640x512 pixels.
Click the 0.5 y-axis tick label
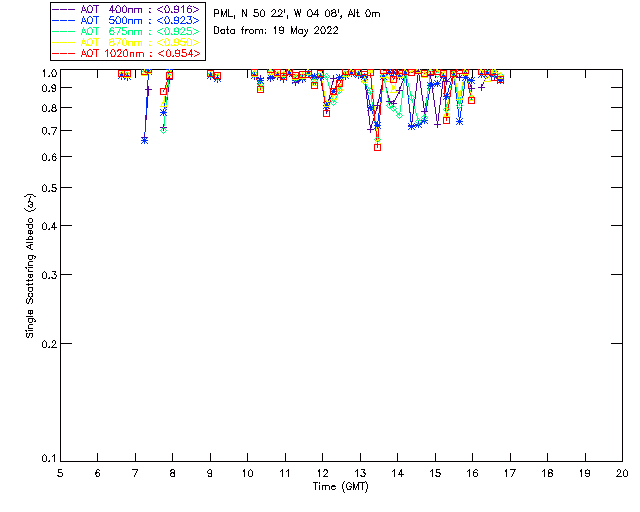[49, 188]
